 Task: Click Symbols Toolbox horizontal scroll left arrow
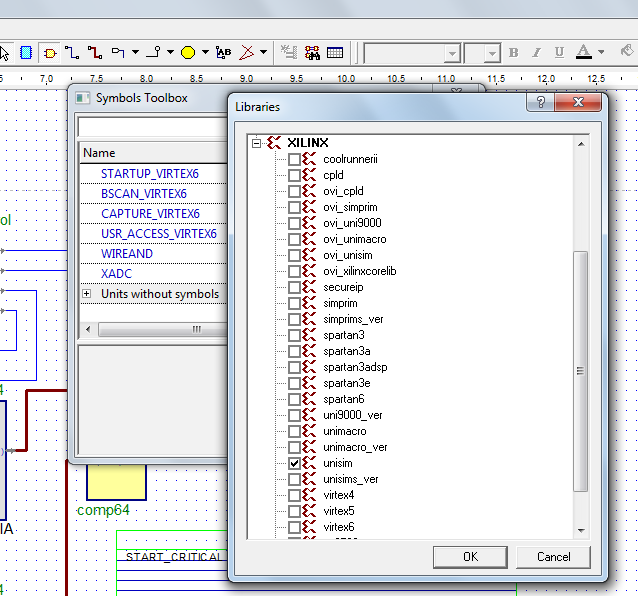tap(88, 329)
